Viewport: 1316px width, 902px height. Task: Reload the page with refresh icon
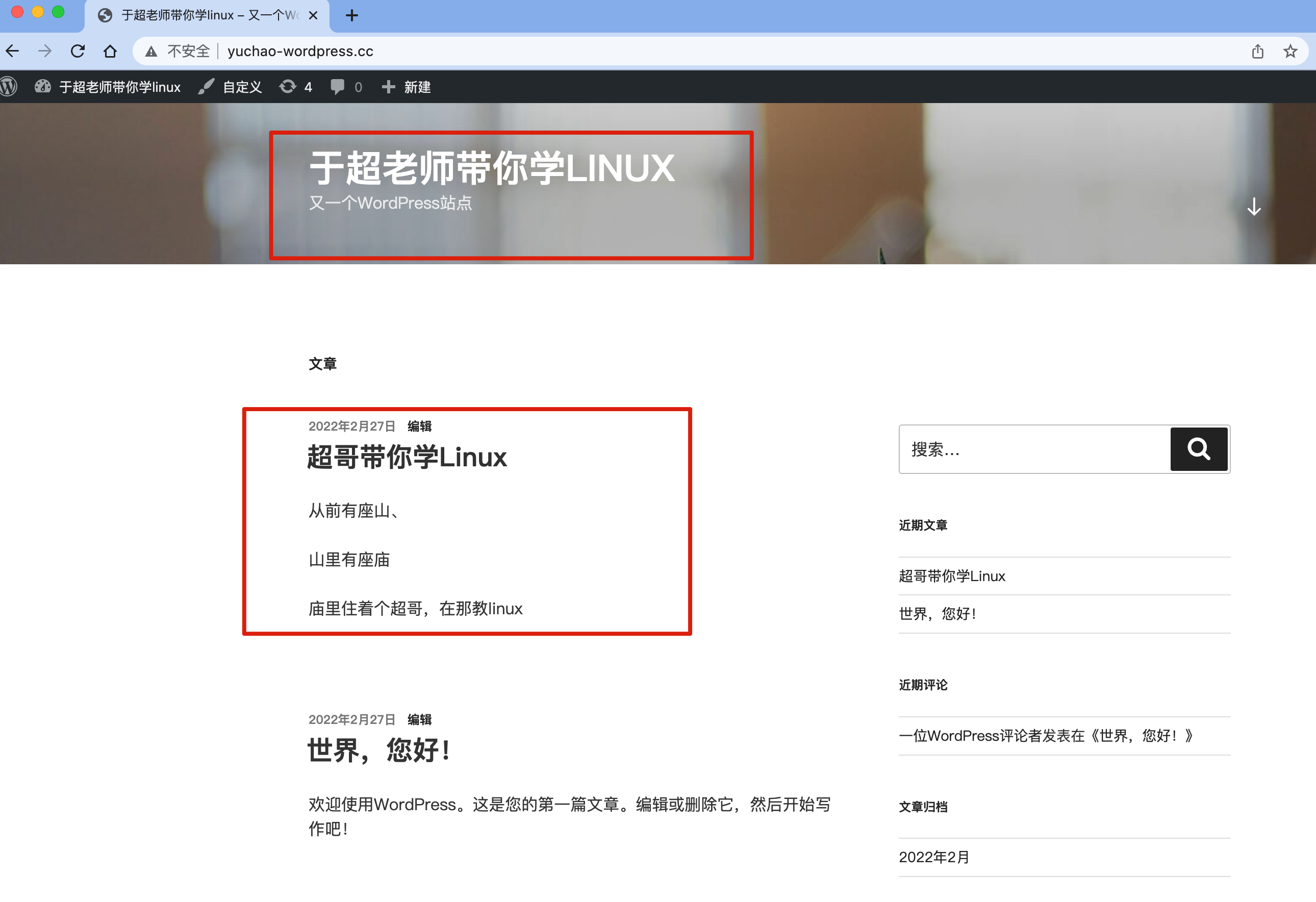click(x=78, y=51)
